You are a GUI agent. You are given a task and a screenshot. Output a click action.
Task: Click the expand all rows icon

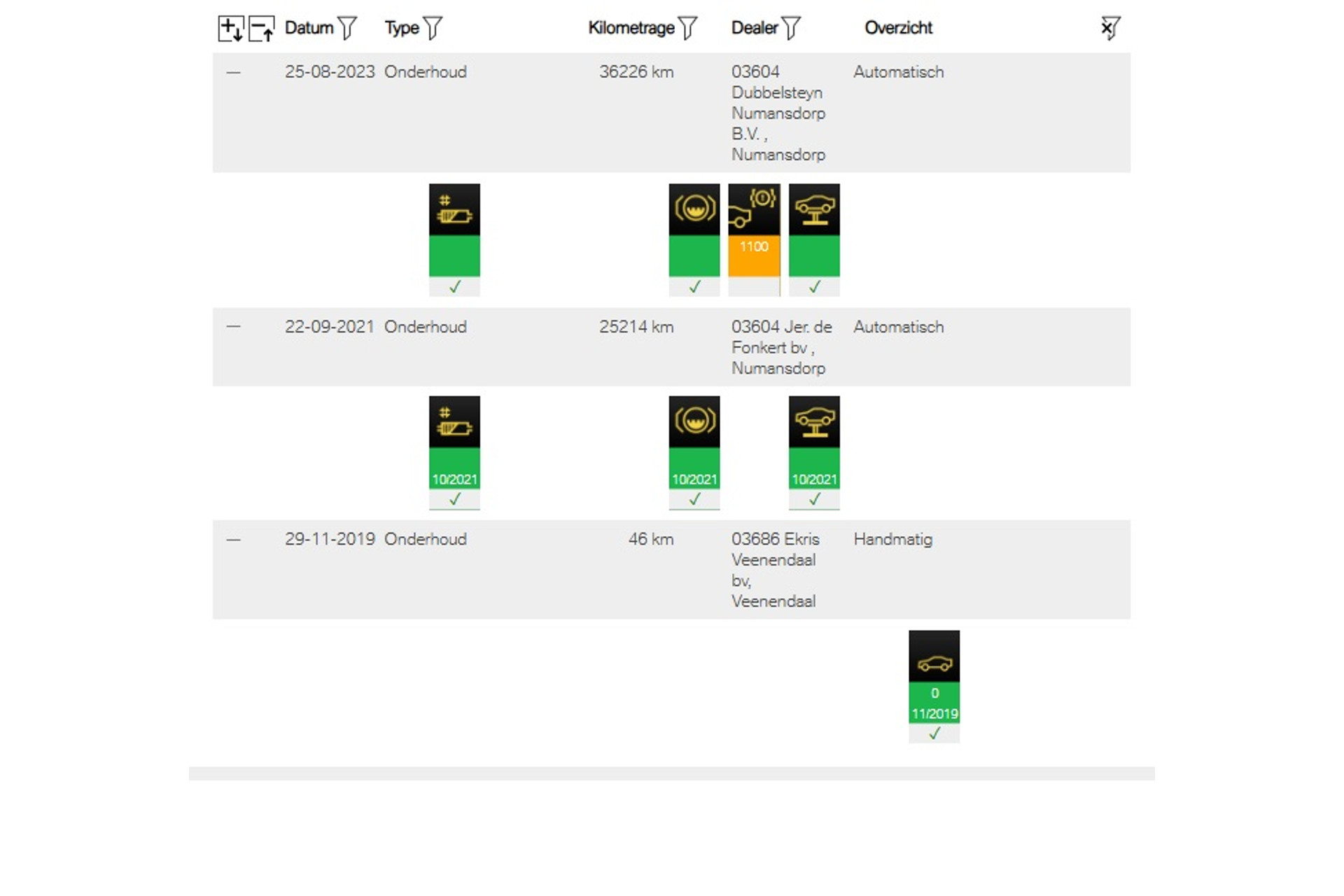(230, 29)
